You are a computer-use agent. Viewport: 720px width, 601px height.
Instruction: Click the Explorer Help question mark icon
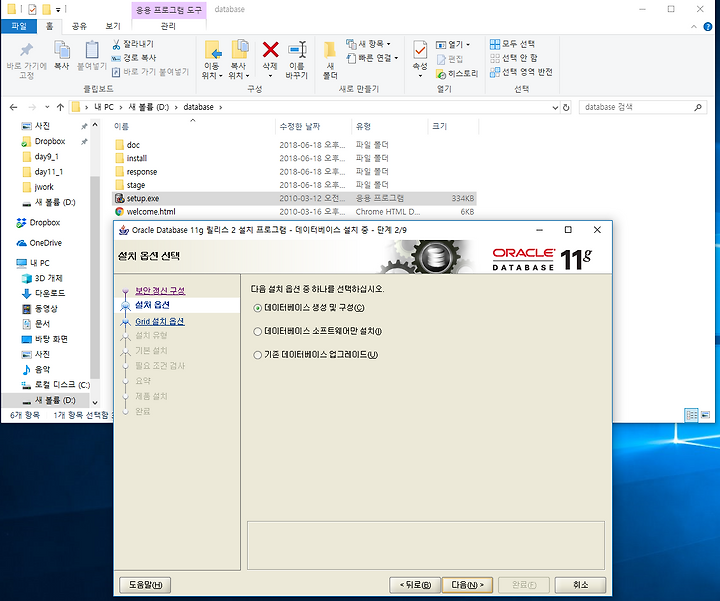click(x=708, y=27)
